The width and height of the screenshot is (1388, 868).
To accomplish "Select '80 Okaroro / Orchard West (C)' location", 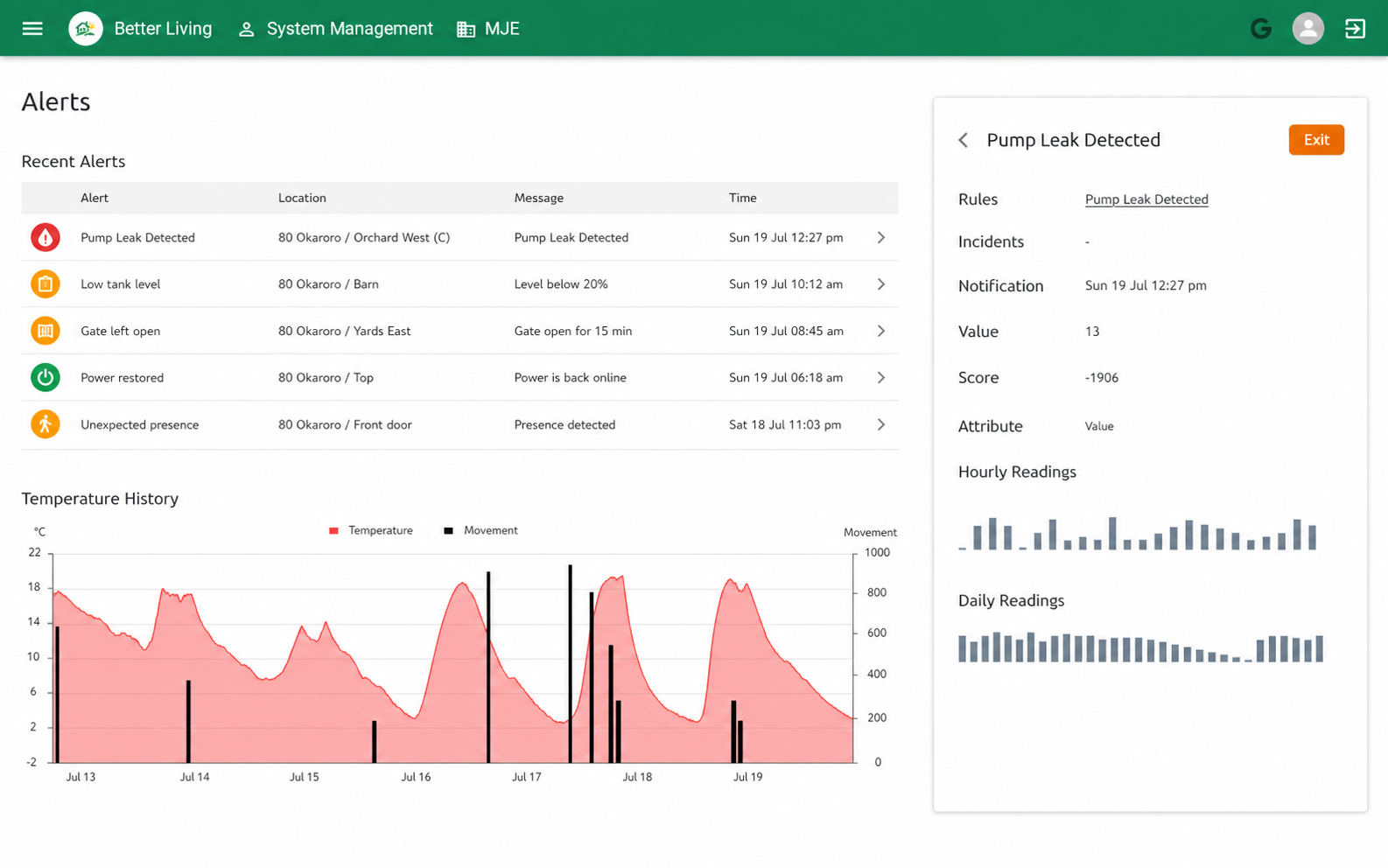I will [x=364, y=238].
